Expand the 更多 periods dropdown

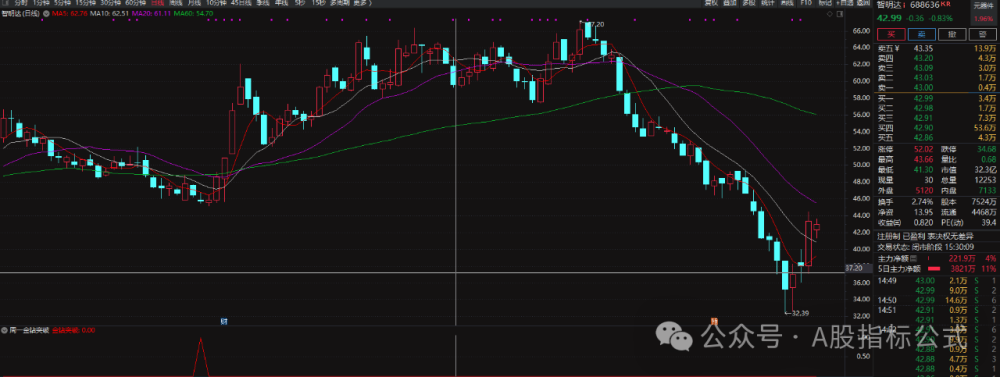[363, 3]
